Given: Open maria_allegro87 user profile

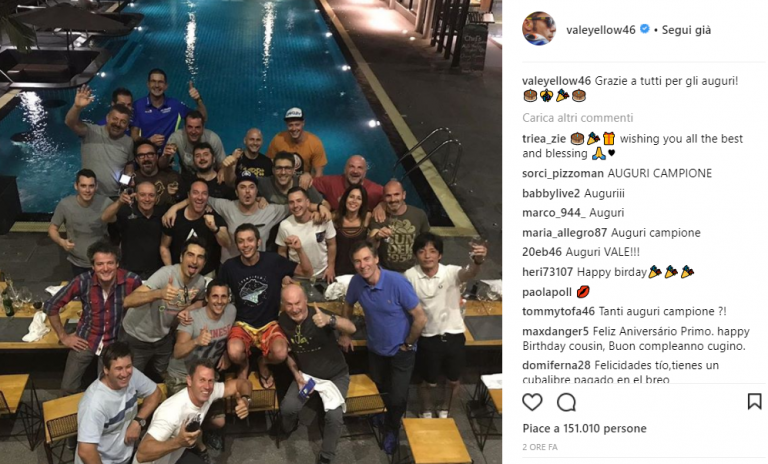Looking at the screenshot, I should 564,233.
